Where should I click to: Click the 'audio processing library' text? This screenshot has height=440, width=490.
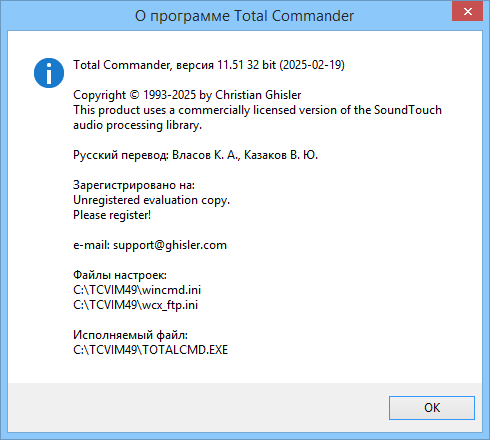point(137,125)
